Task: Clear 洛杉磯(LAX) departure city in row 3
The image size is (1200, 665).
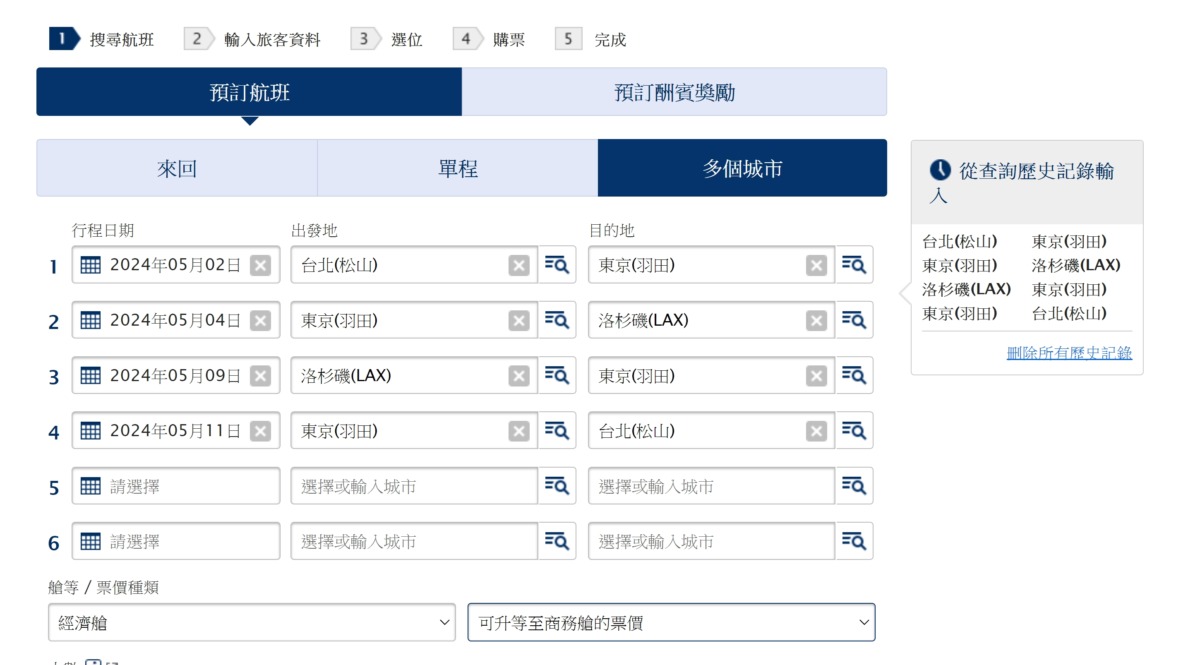Action: click(x=518, y=376)
